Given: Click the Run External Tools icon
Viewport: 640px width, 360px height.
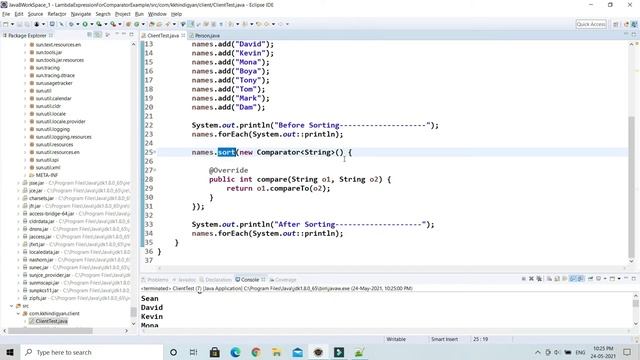Looking at the screenshot, I should pos(113,24).
